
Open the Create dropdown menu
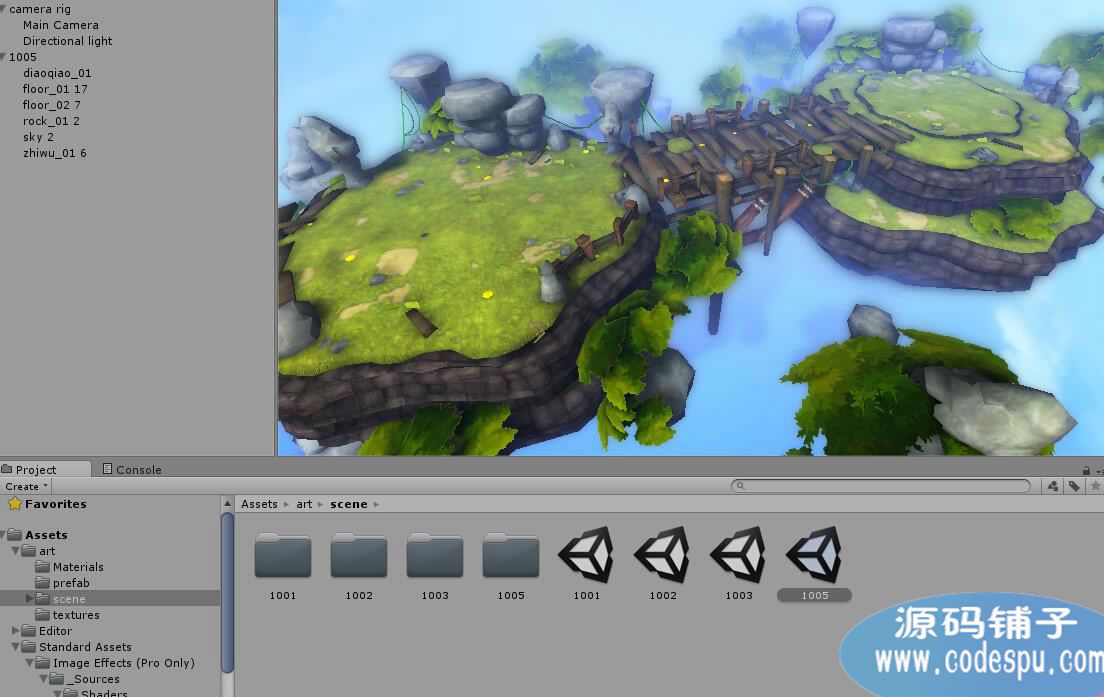[x=26, y=486]
